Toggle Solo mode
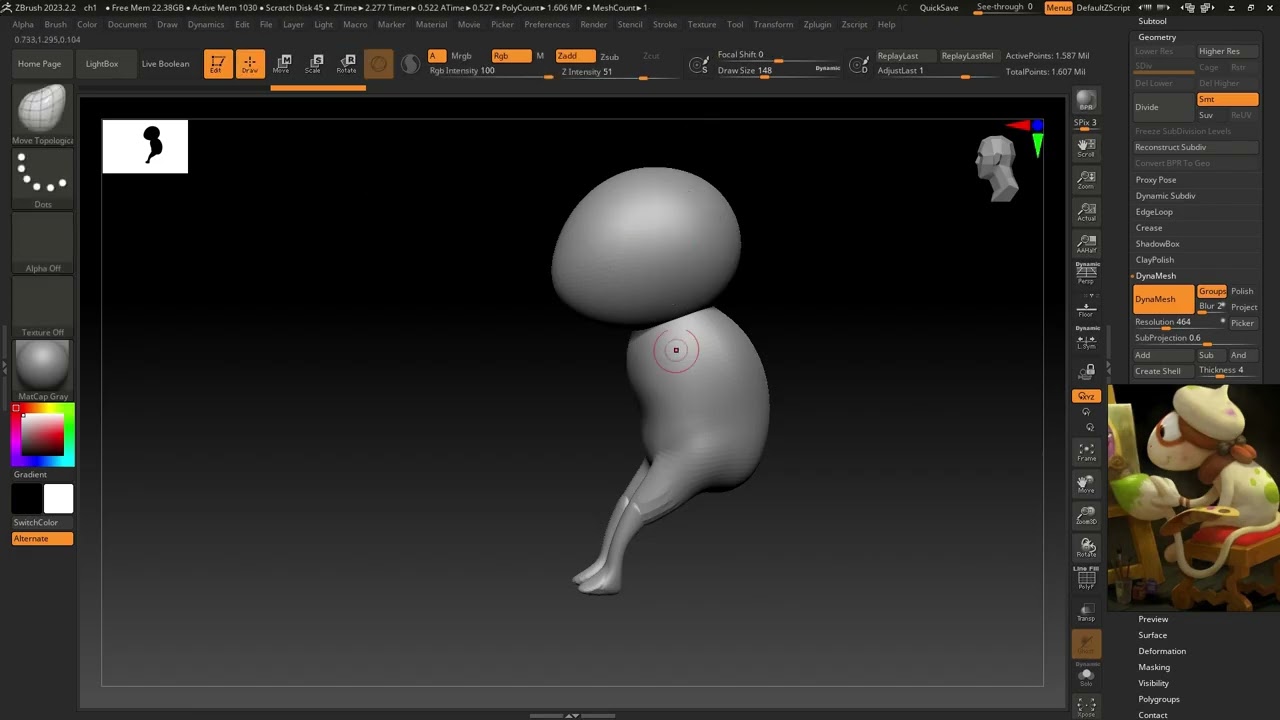The image size is (1280, 720). click(1086, 677)
